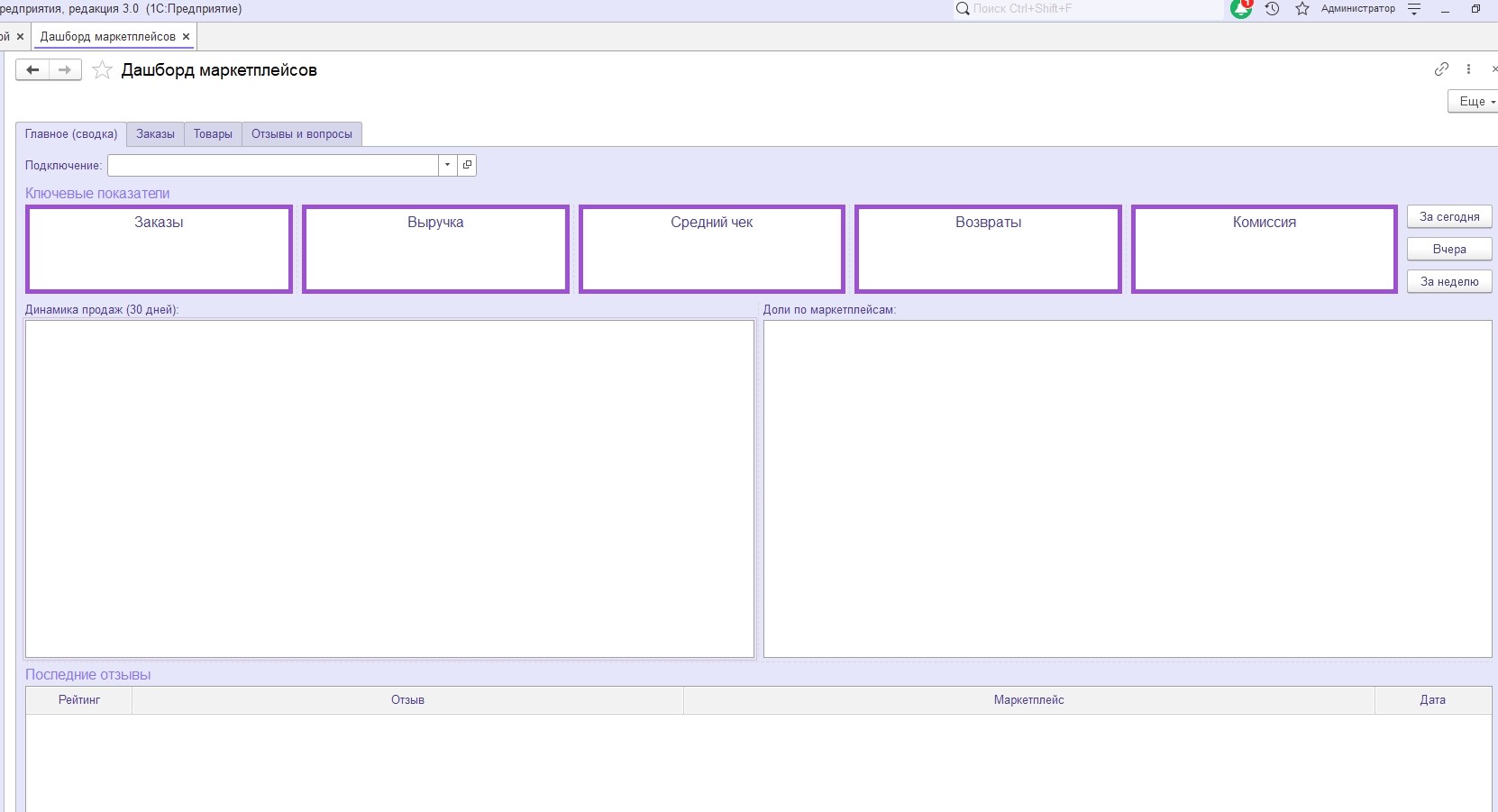1498x812 pixels.
Task: Open the Заказы tab
Action: point(156,134)
